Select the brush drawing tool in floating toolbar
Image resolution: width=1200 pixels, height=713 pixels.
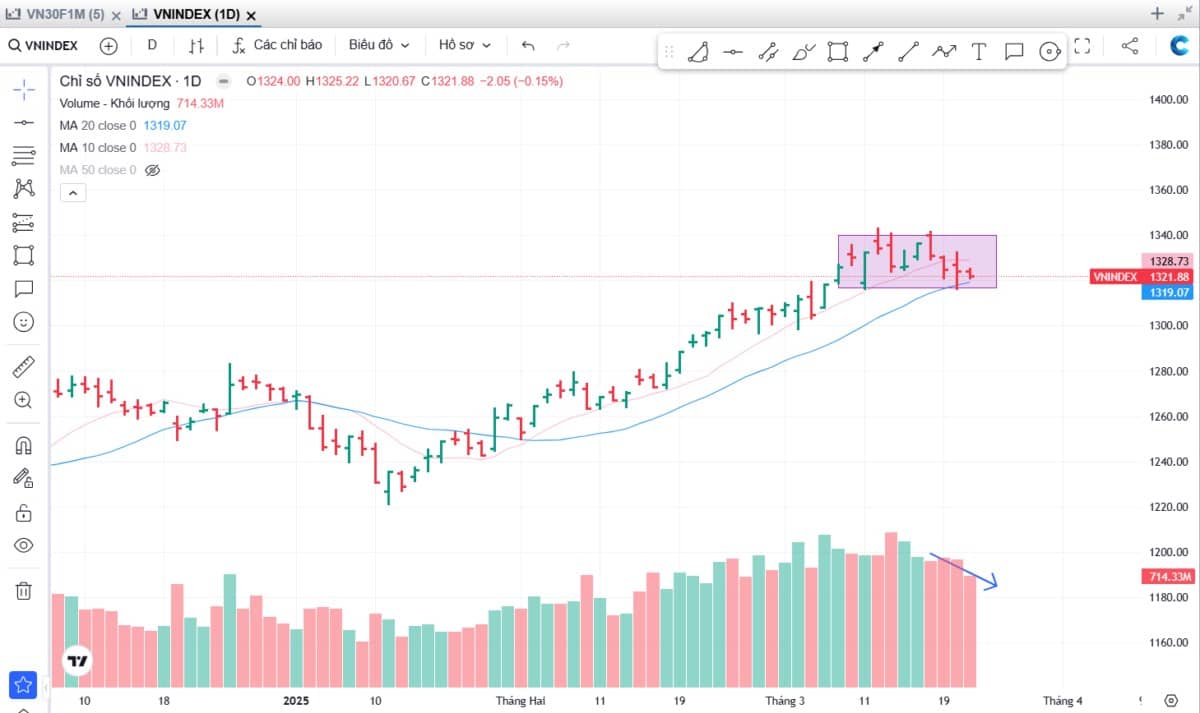point(803,52)
